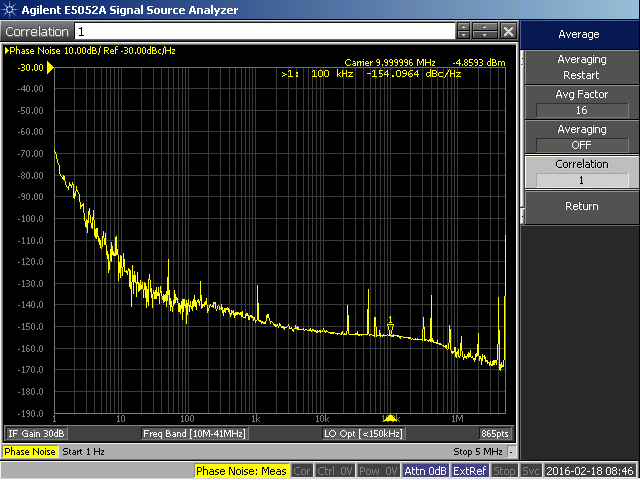Click the Phase Noise: Meas status indicator
The image size is (640, 480).
pos(241,471)
